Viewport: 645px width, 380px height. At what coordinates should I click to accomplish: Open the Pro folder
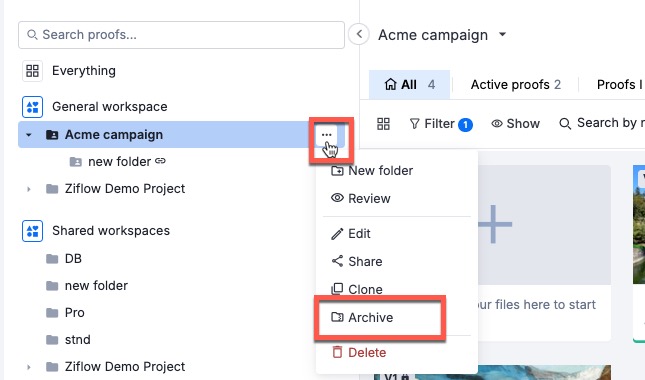click(x=74, y=313)
